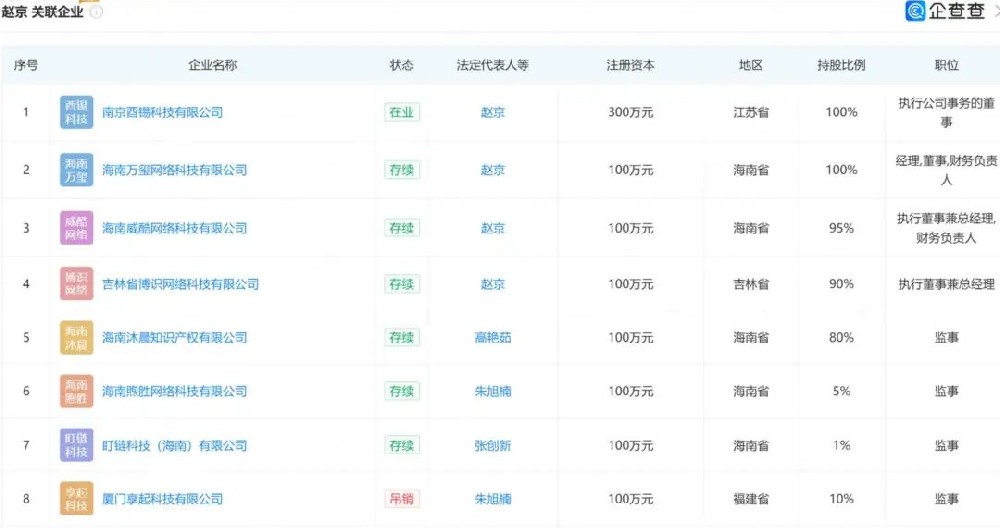Click the 海南万玺 company logo icon
This screenshot has height=528, width=1000.
click(77, 170)
